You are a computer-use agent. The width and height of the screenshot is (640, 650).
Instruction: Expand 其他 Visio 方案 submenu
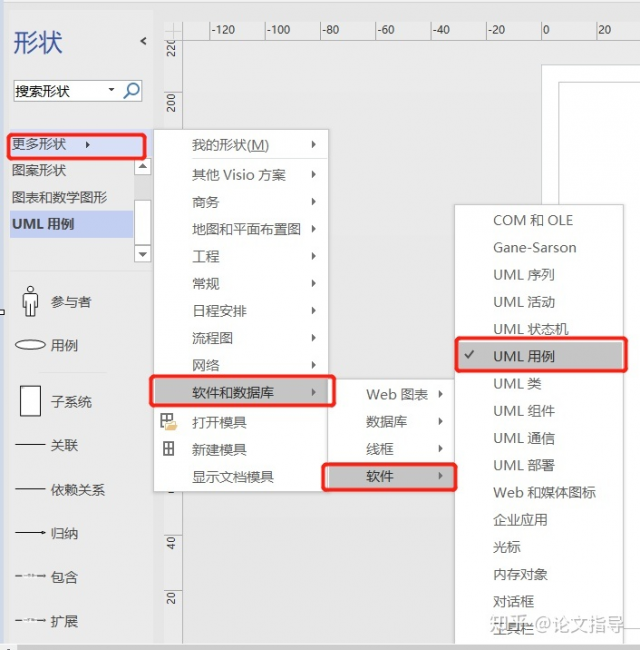(241, 175)
